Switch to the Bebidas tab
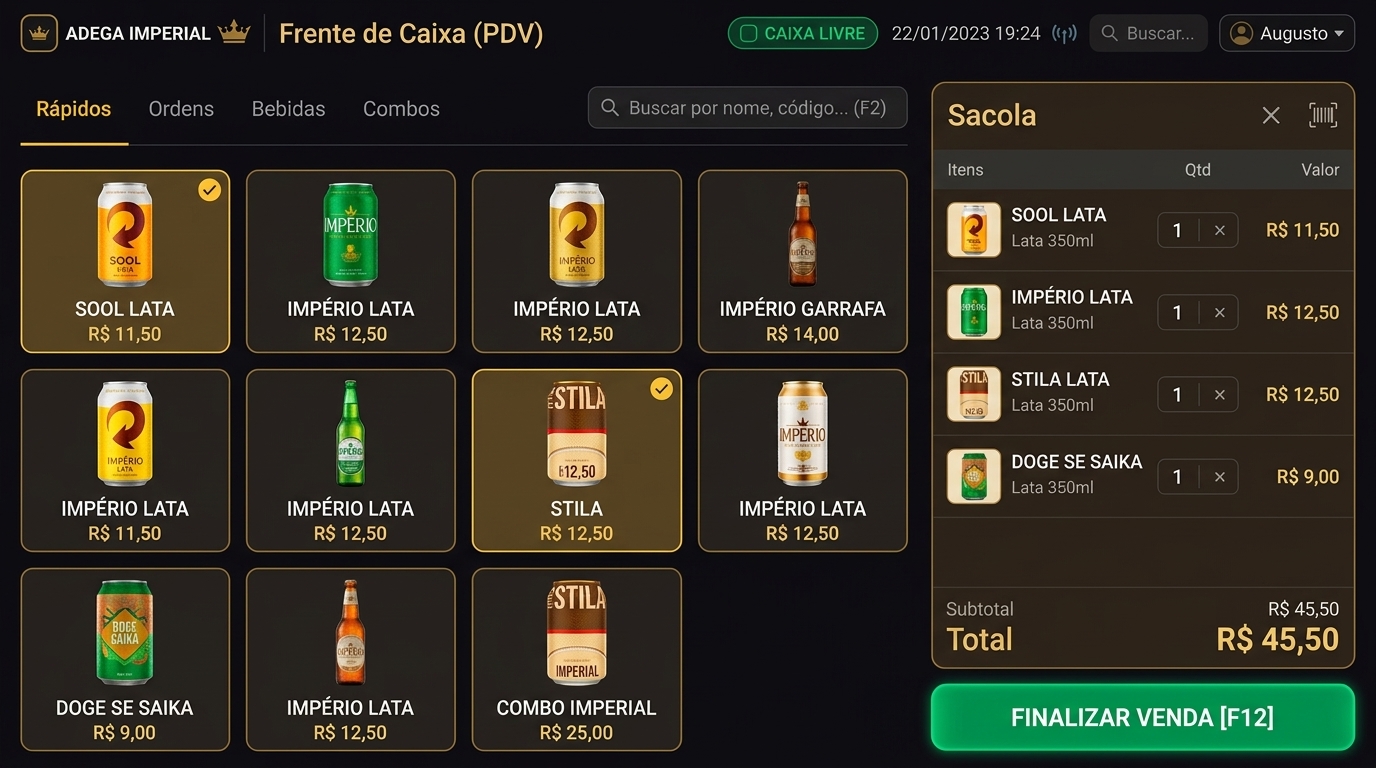Screen dimensions: 1376x768 (288, 109)
